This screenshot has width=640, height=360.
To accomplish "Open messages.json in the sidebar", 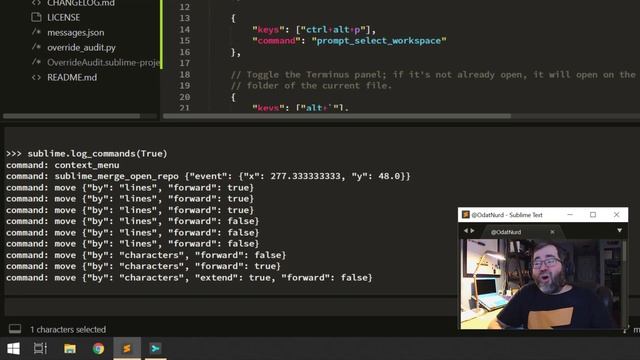I will coord(76,32).
